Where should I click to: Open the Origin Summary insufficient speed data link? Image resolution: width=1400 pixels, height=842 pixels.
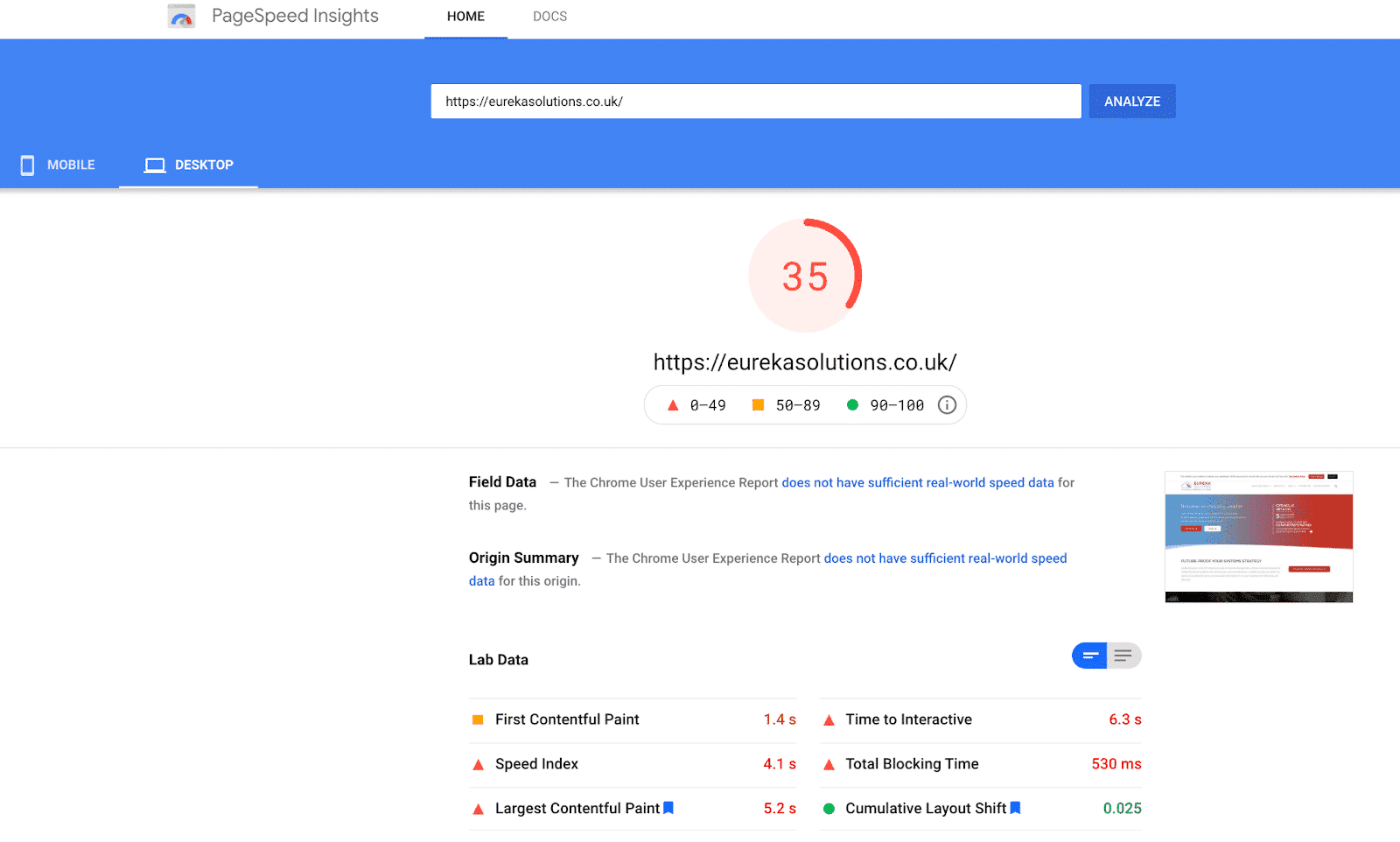click(x=945, y=558)
